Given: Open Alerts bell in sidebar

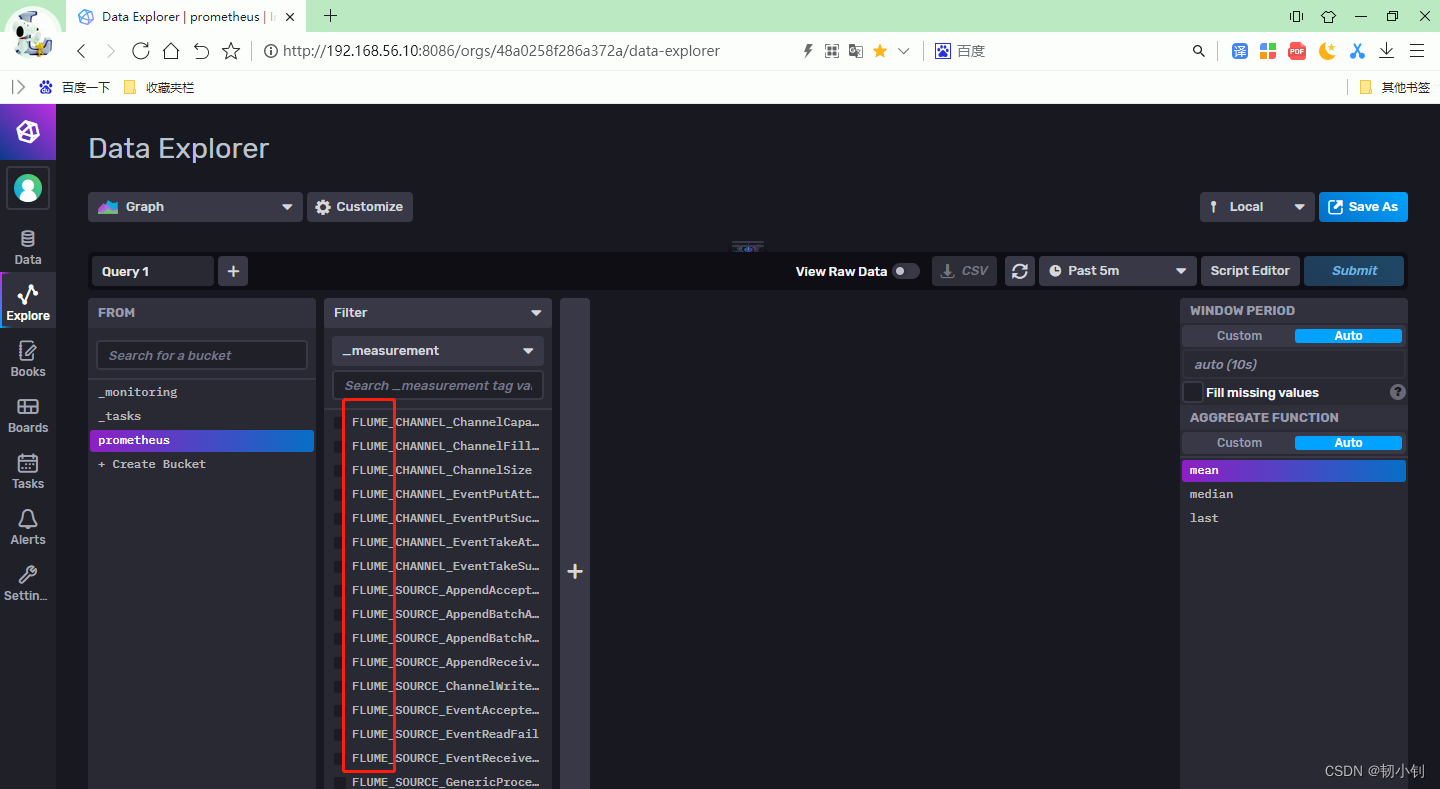Looking at the screenshot, I should point(28,528).
